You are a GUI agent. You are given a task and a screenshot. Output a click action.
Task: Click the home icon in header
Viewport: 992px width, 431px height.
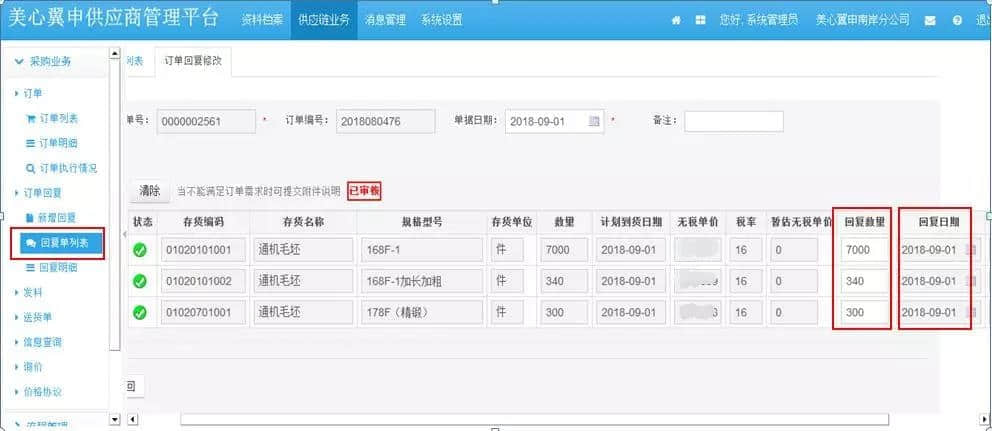[676, 20]
